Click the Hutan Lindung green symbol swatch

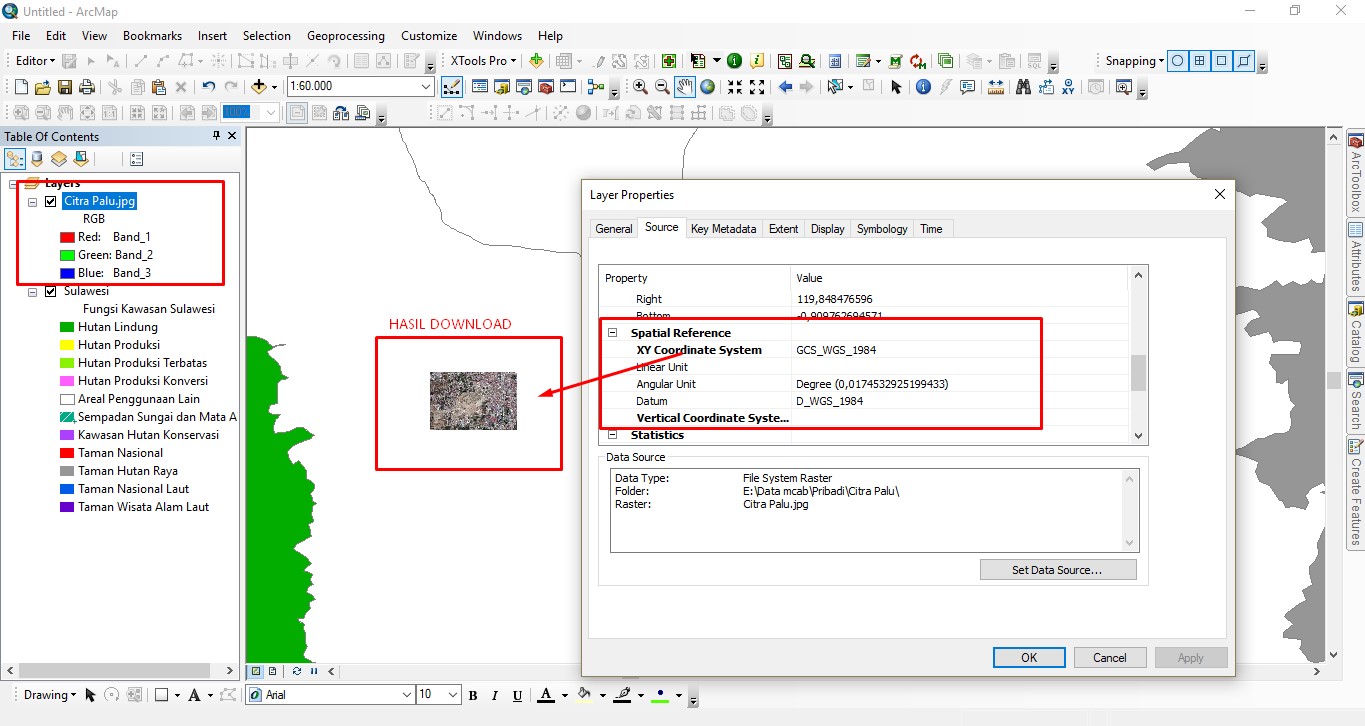67,327
